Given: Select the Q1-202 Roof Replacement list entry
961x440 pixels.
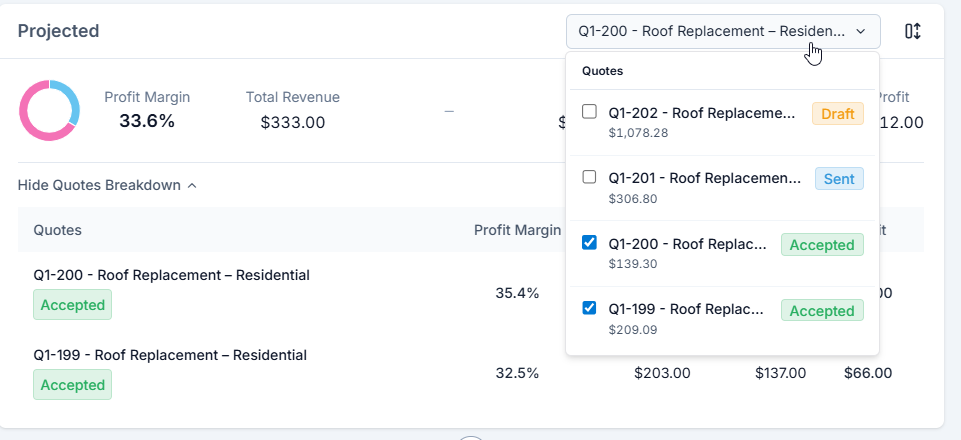Looking at the screenshot, I should 704,113.
